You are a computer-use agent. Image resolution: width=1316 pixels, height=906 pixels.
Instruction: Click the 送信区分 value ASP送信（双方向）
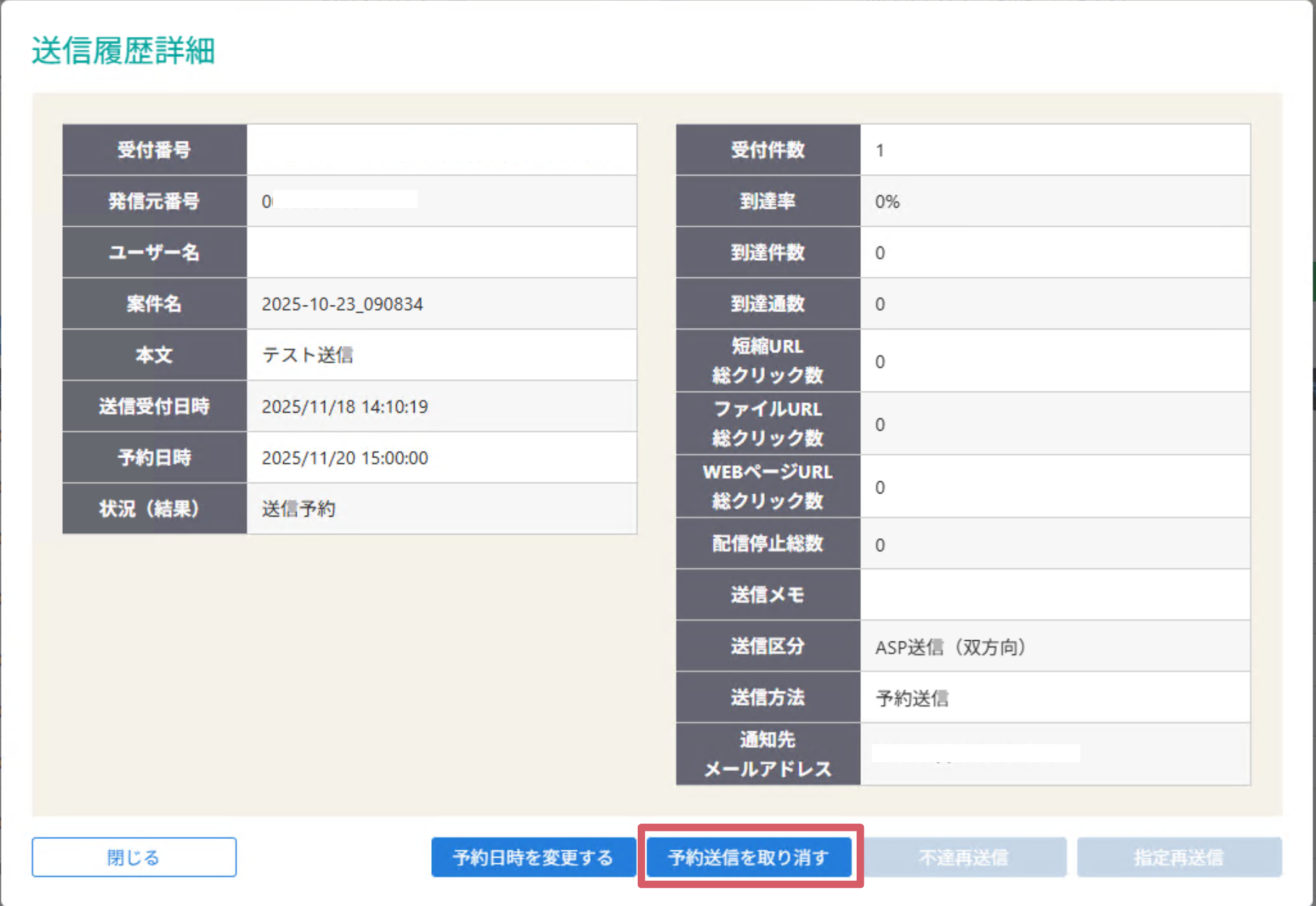[x=1055, y=647]
